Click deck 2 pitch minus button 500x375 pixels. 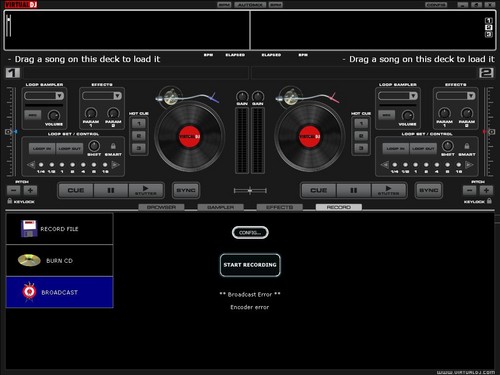470,190
